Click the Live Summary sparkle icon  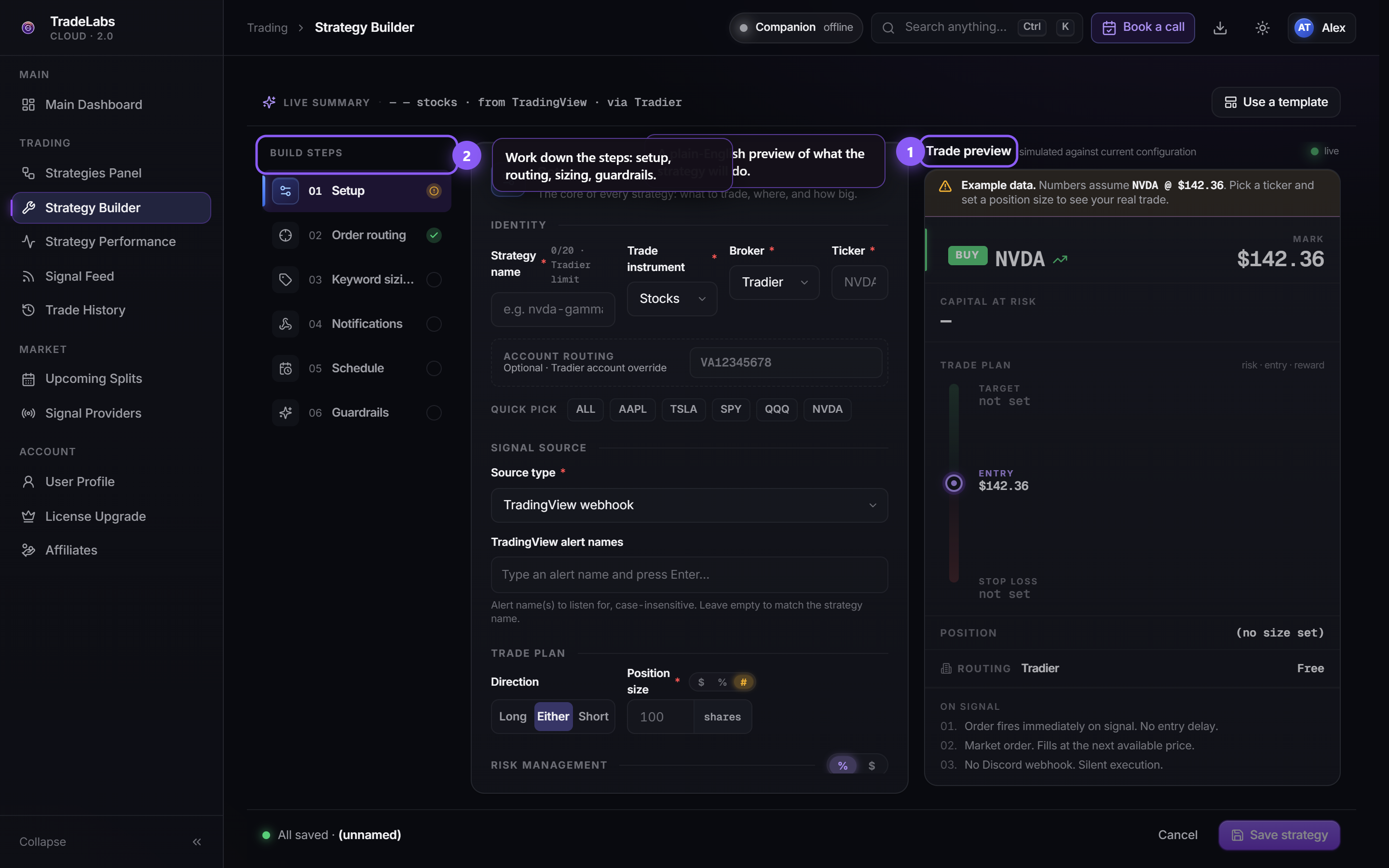[x=269, y=102]
